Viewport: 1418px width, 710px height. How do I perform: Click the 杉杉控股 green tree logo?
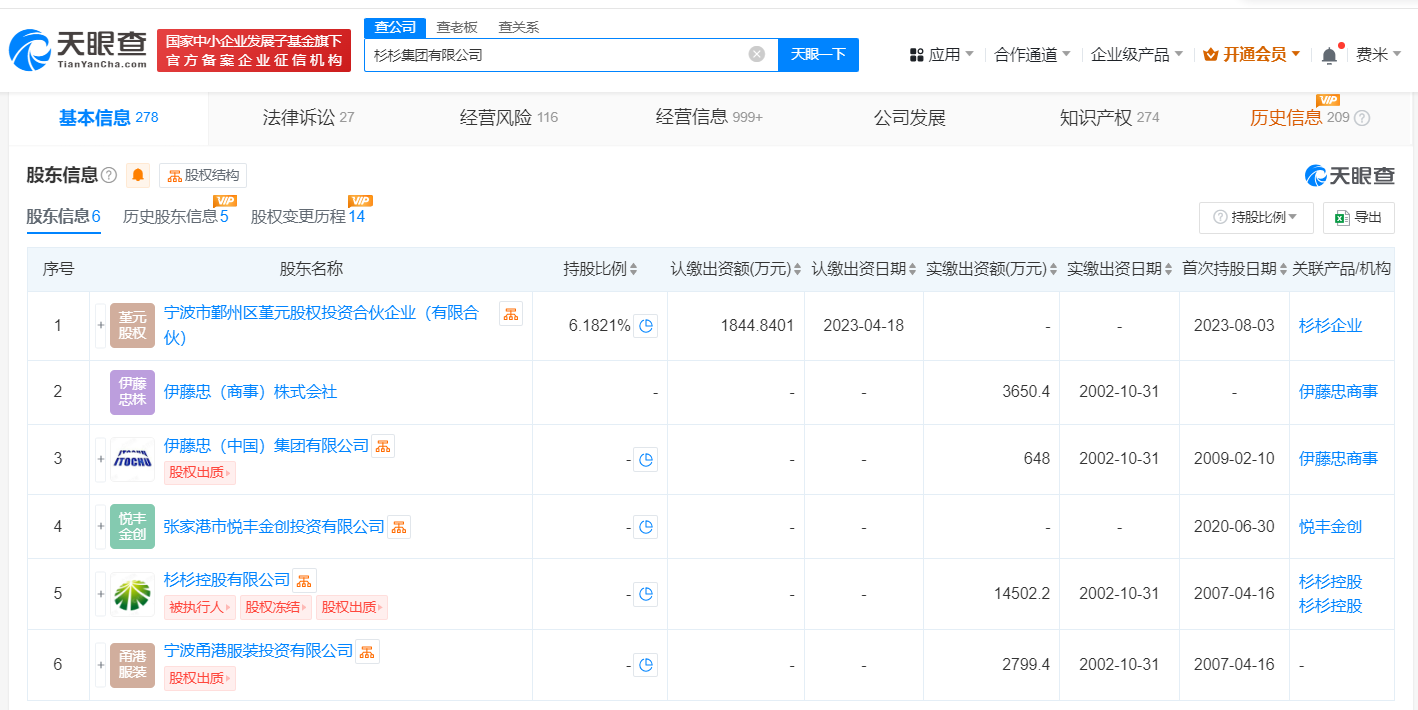[x=133, y=594]
